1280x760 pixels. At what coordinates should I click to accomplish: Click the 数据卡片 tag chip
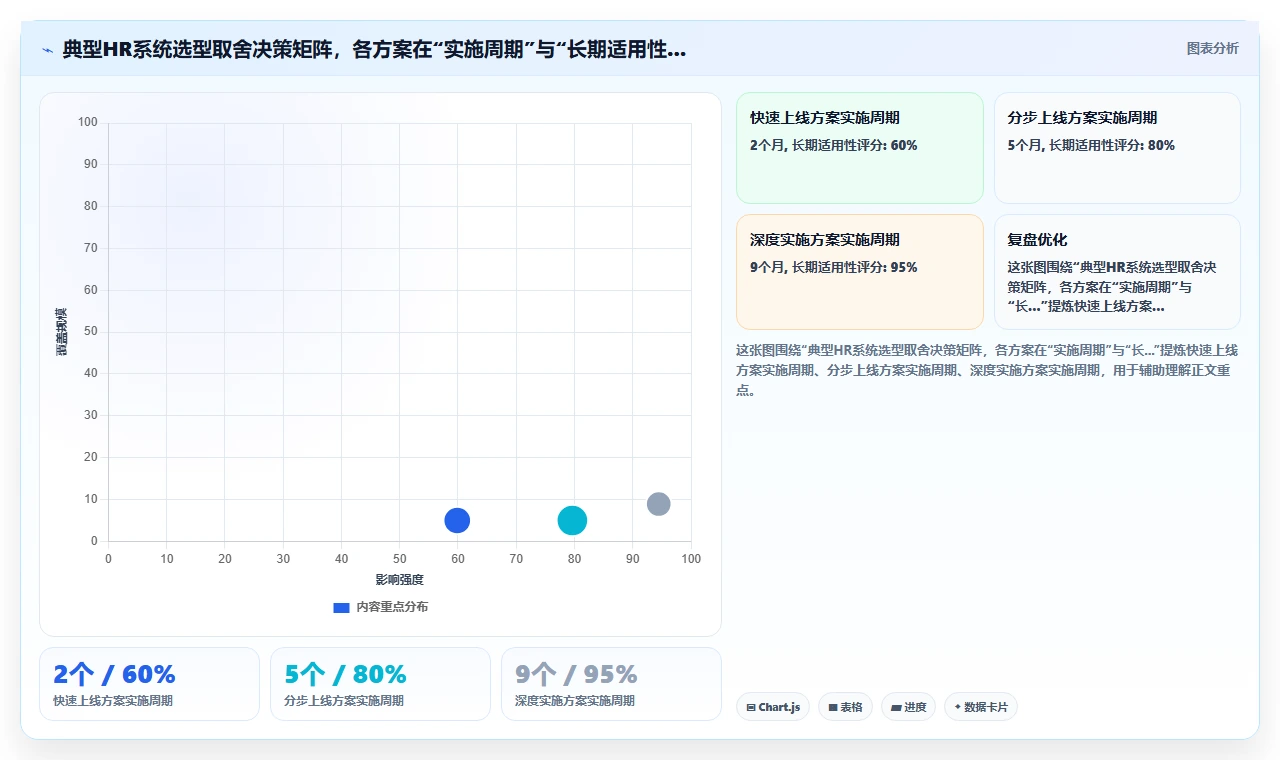point(980,707)
